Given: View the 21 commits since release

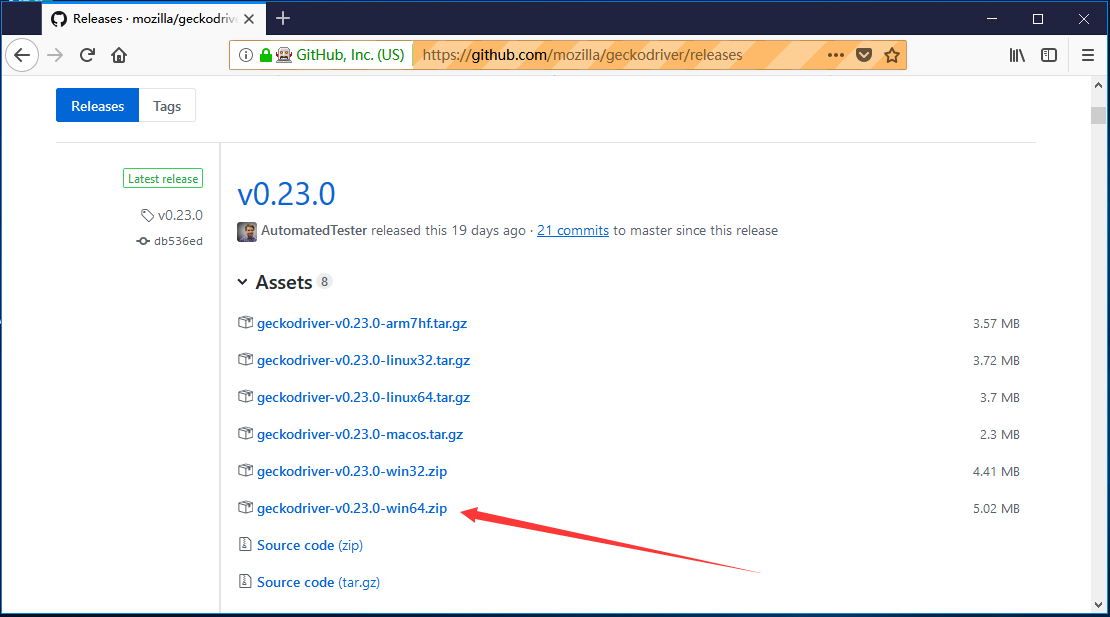Looking at the screenshot, I should (573, 231).
